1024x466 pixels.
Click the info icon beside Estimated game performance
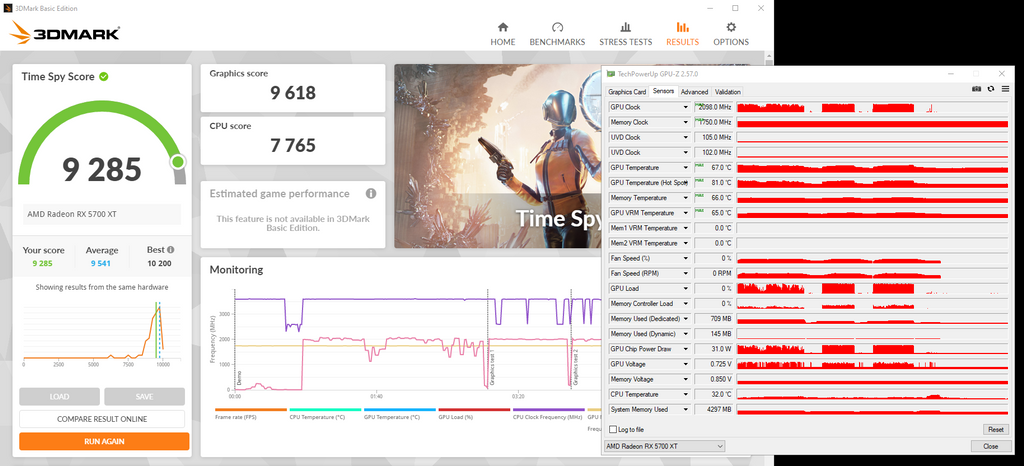pyautogui.click(x=371, y=194)
